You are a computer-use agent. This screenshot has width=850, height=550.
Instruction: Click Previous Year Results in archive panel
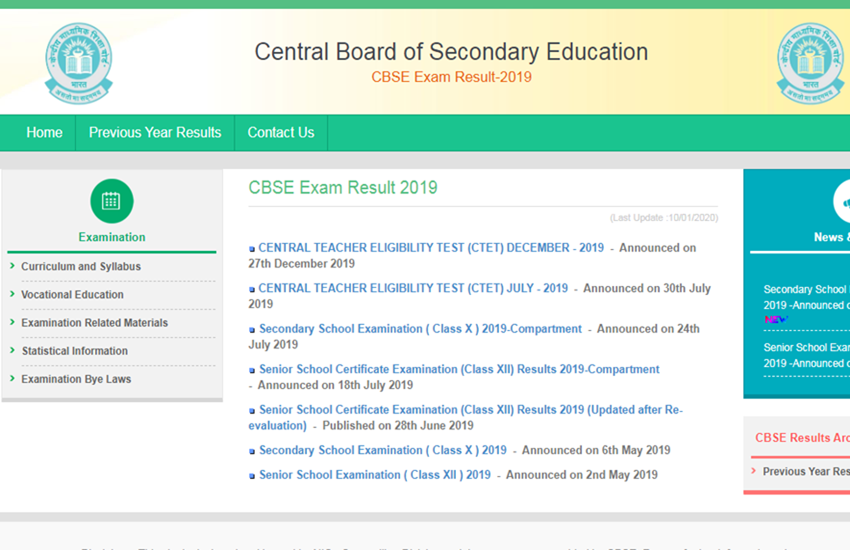coord(805,471)
